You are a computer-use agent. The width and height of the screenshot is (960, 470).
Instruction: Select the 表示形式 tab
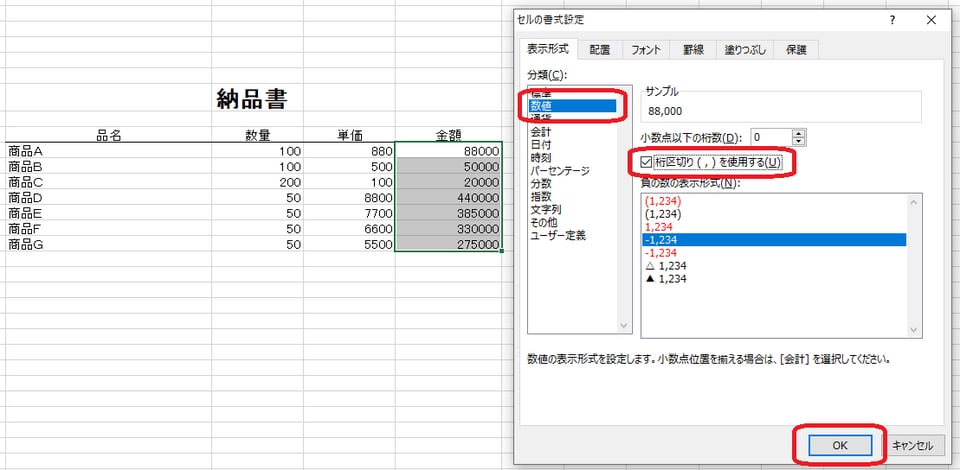pyautogui.click(x=548, y=49)
